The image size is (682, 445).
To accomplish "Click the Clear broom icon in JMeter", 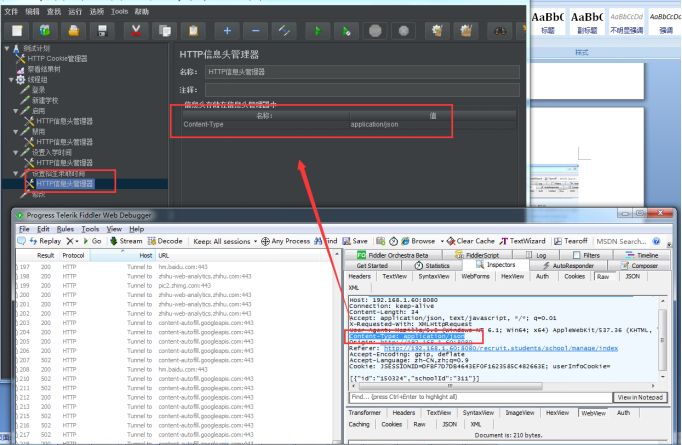I will 437,31.
